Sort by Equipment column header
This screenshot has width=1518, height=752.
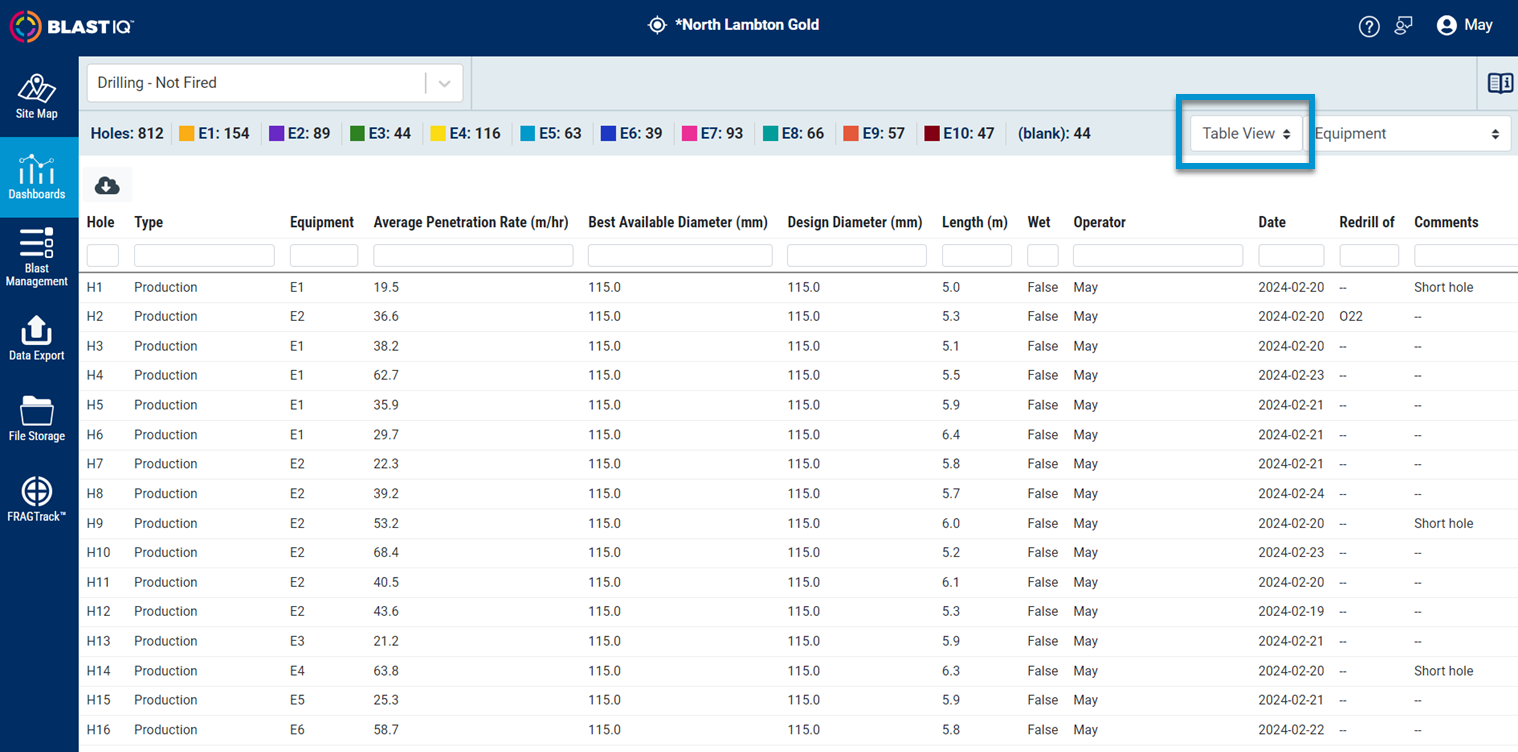322,222
